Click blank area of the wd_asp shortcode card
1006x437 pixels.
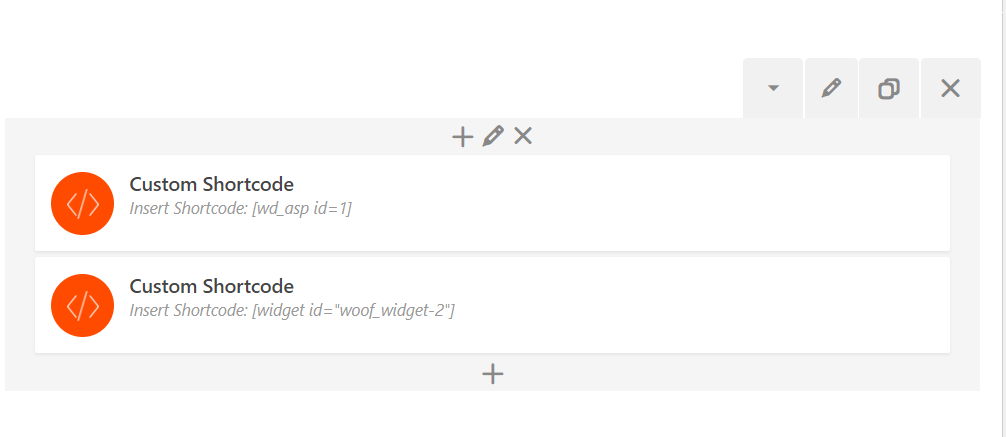tap(650, 203)
